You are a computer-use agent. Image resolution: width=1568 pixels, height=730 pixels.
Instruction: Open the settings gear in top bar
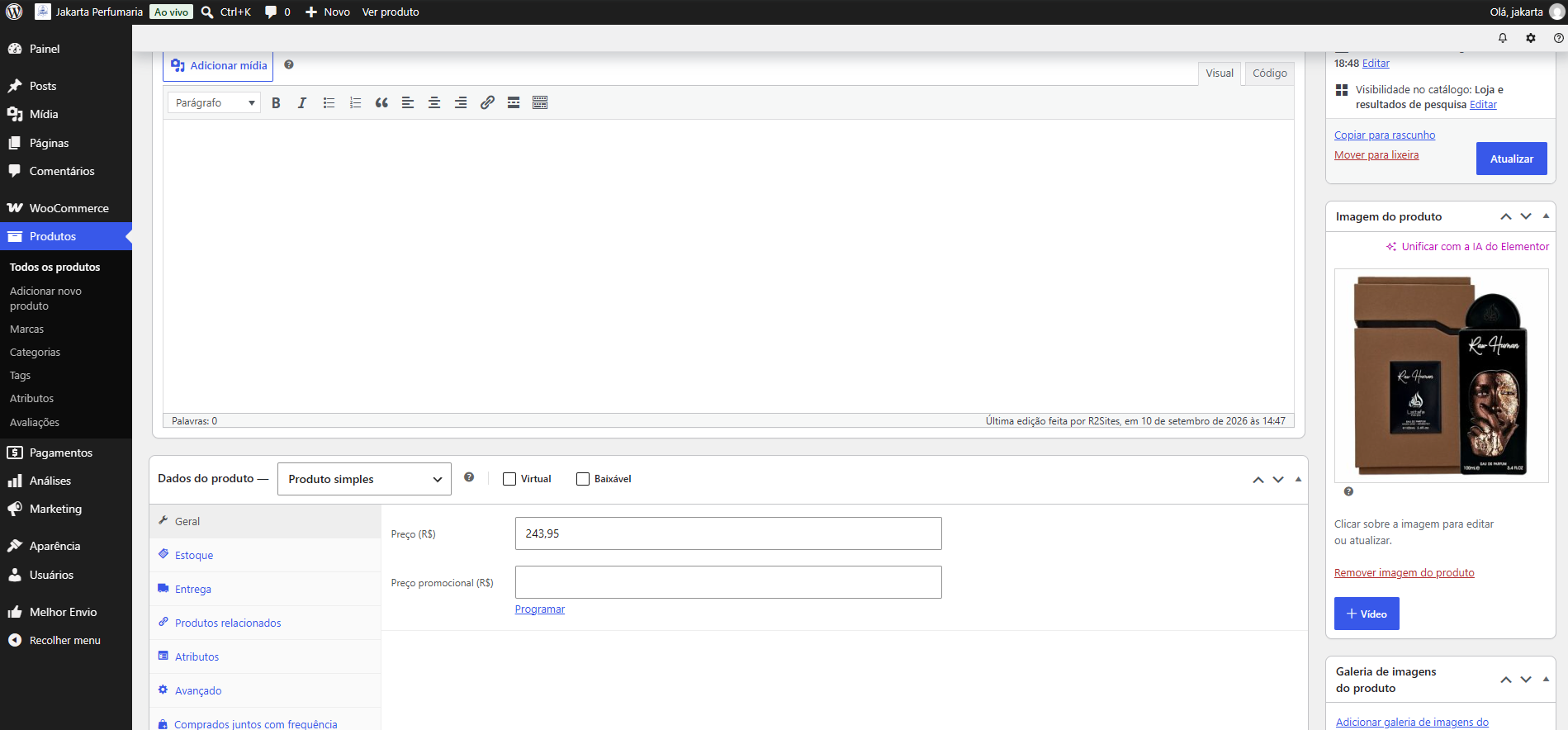pyautogui.click(x=1531, y=38)
